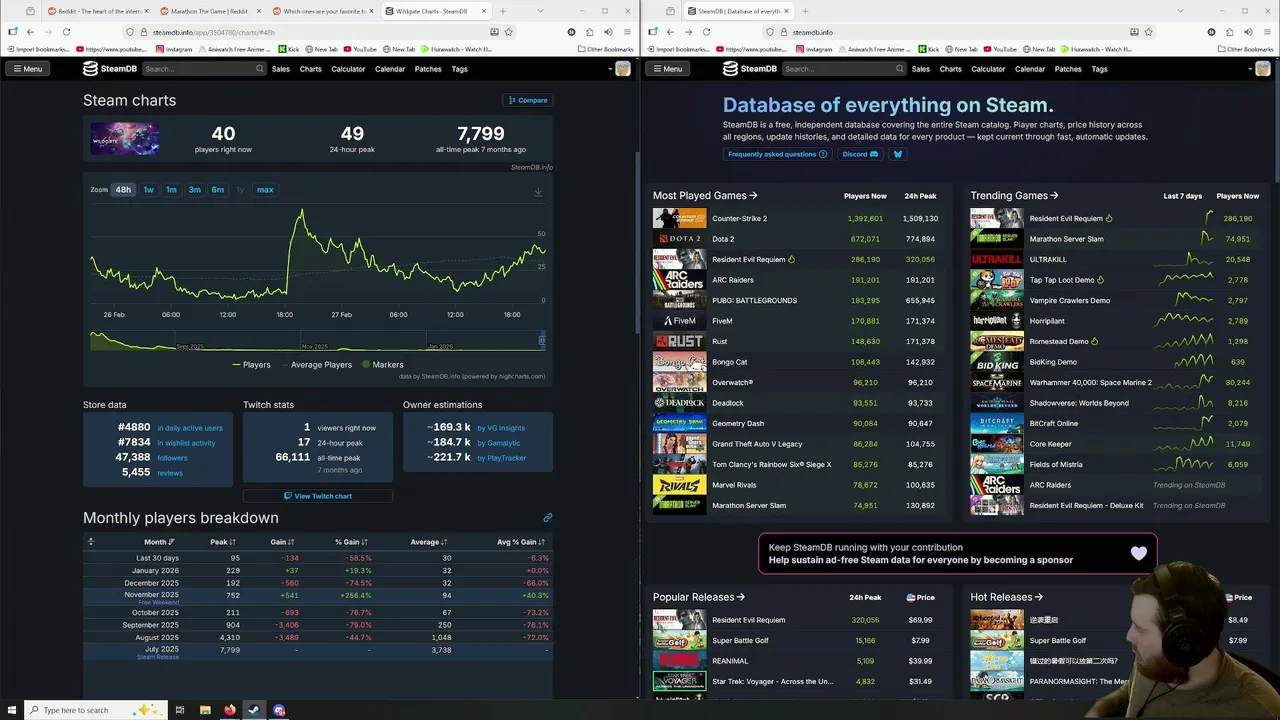Image resolution: width=1280 pixels, height=720 pixels.
Task: Bookmark this page star in left browser
Action: [508, 32]
